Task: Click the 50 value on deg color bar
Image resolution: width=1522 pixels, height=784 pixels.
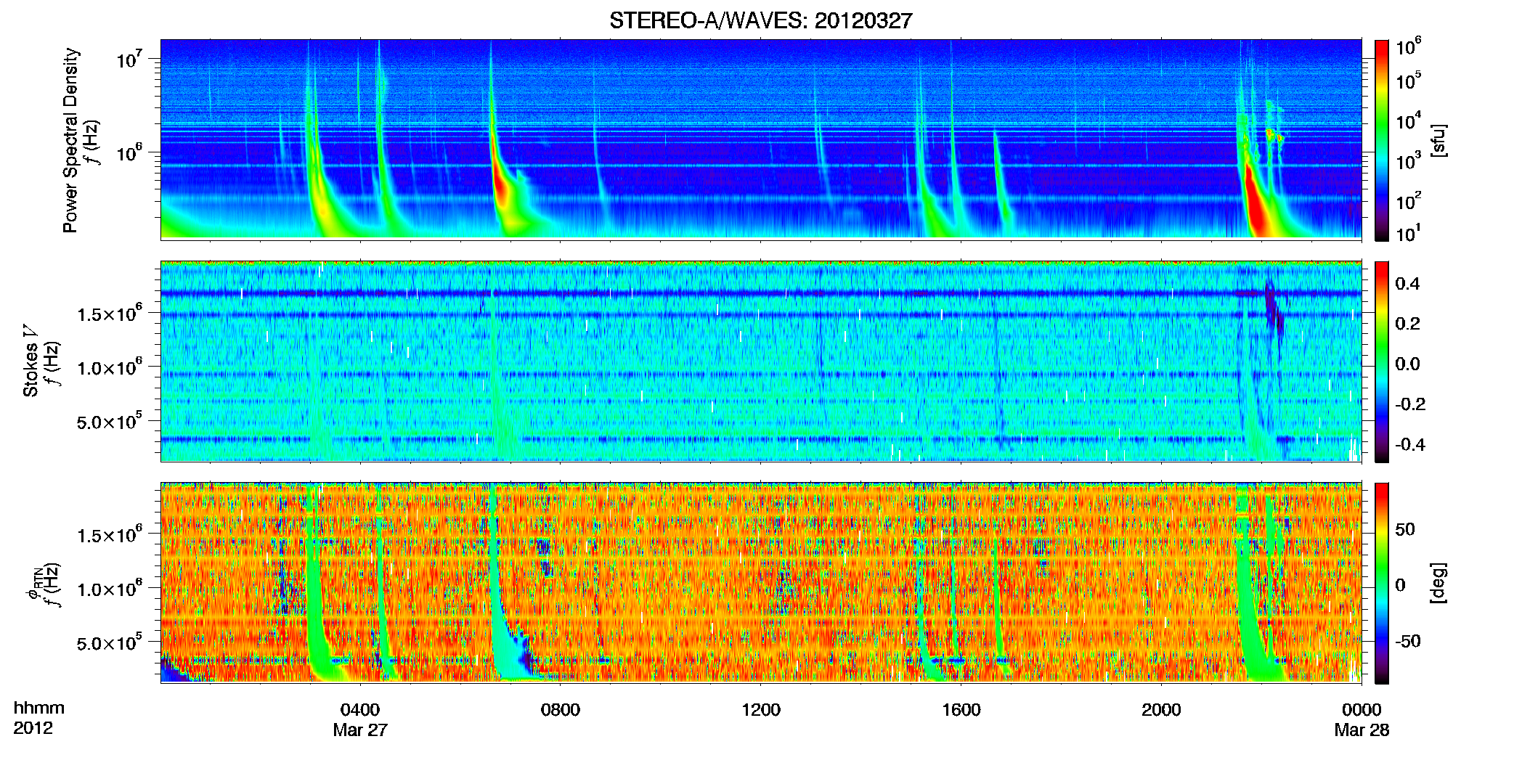Action: click(x=1405, y=529)
